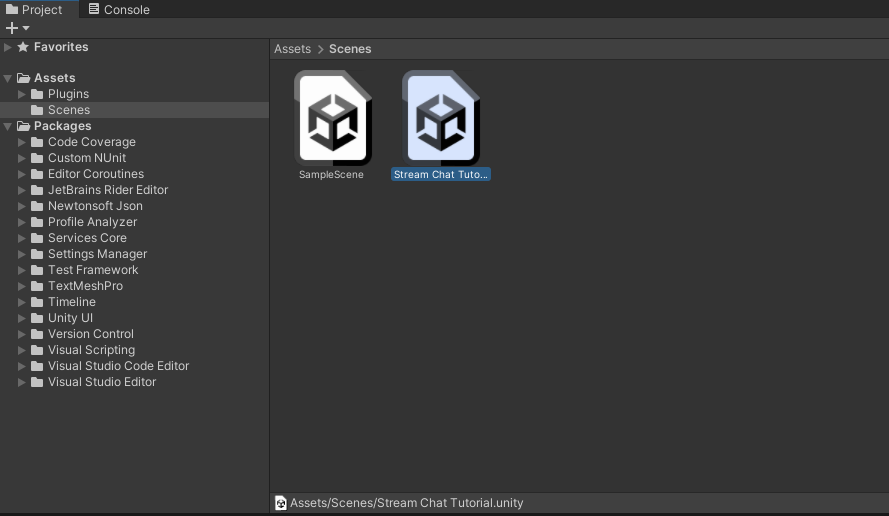
Task: Click the Settings Manager folder icon
Action: pos(37,254)
